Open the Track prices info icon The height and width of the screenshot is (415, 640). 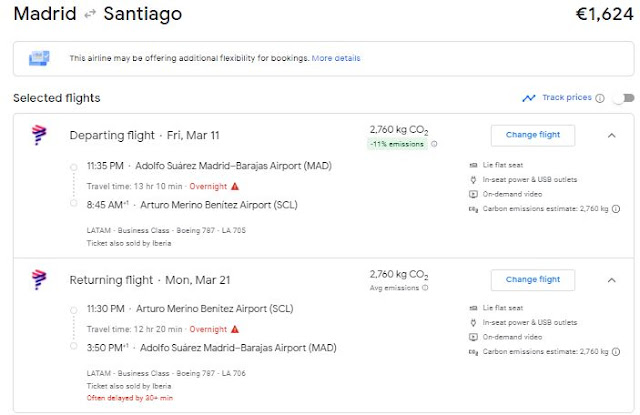[600, 98]
